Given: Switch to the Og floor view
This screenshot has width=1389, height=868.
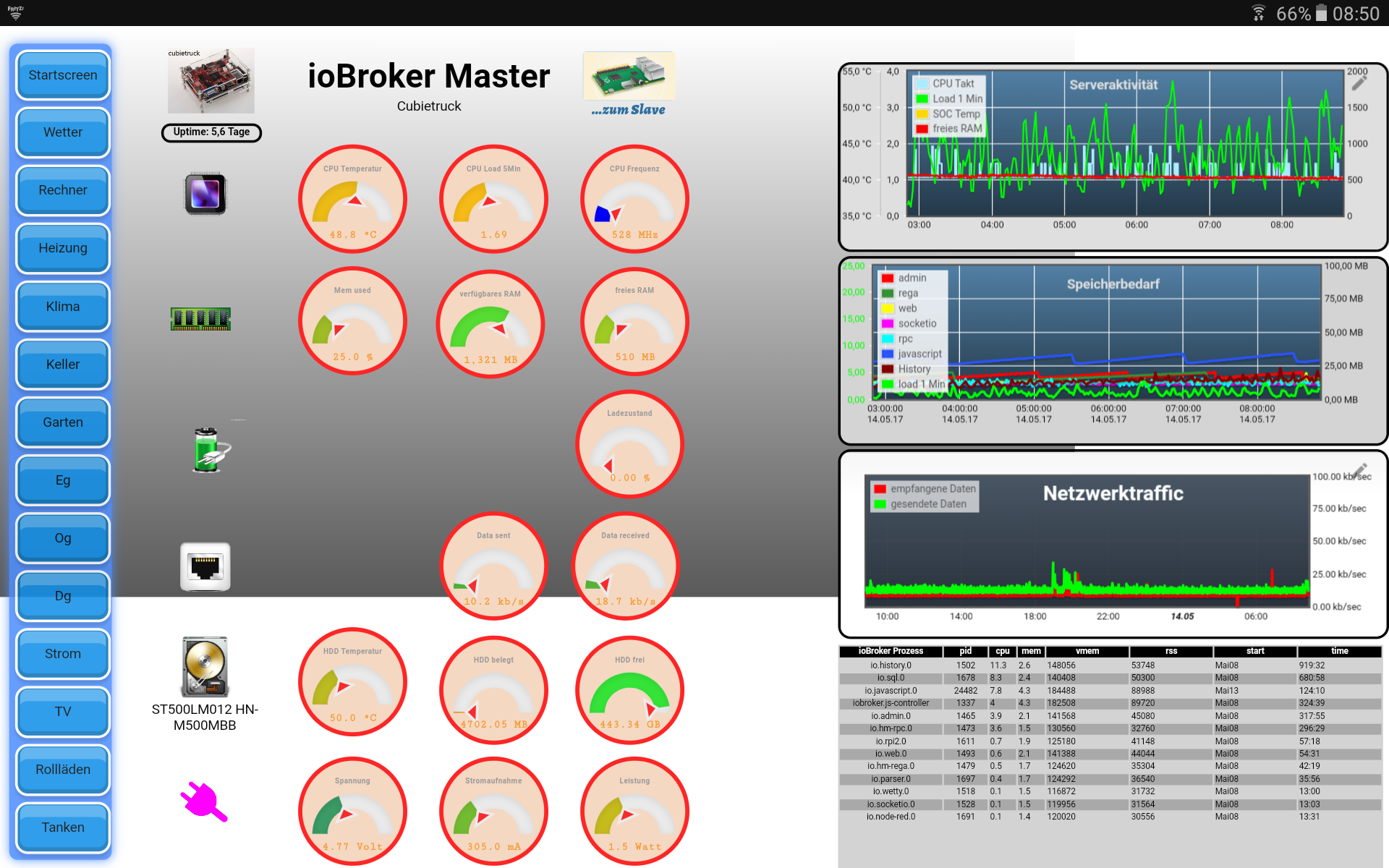Looking at the screenshot, I should tap(63, 538).
